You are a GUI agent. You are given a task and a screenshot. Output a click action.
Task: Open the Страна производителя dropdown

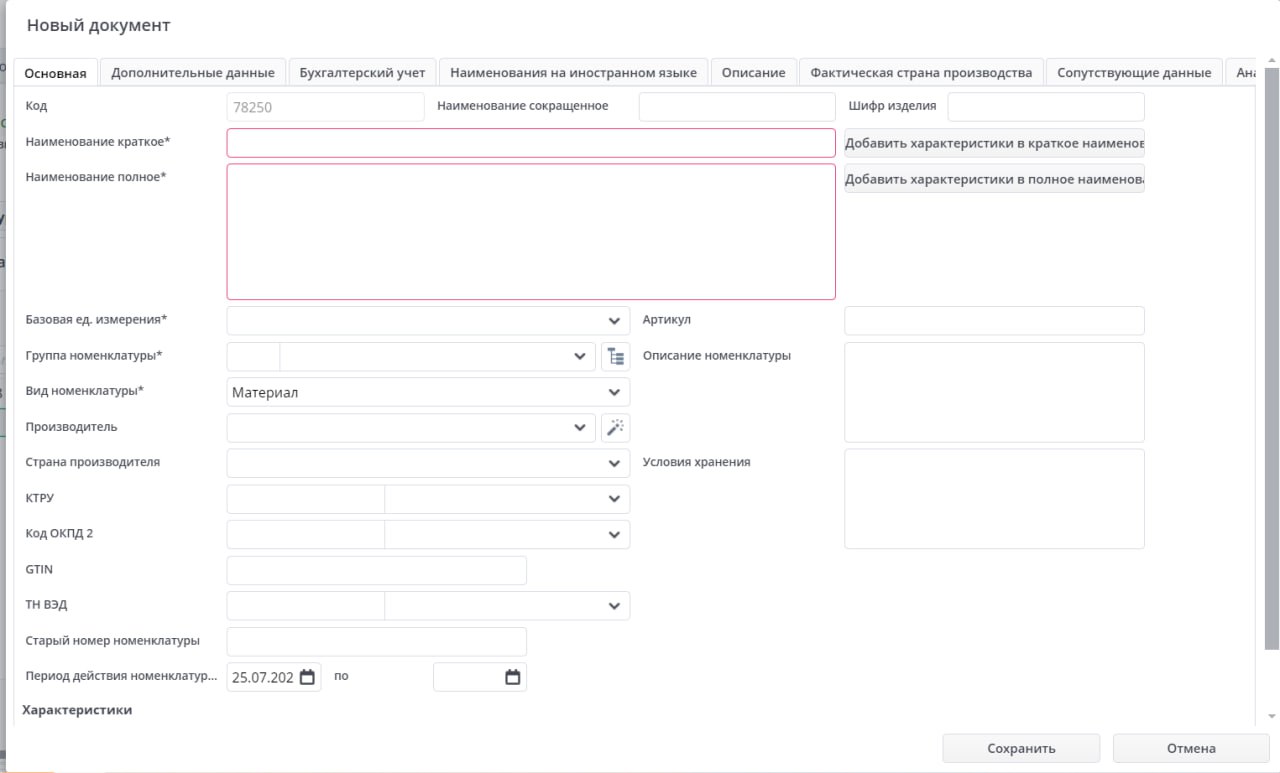pyautogui.click(x=613, y=464)
